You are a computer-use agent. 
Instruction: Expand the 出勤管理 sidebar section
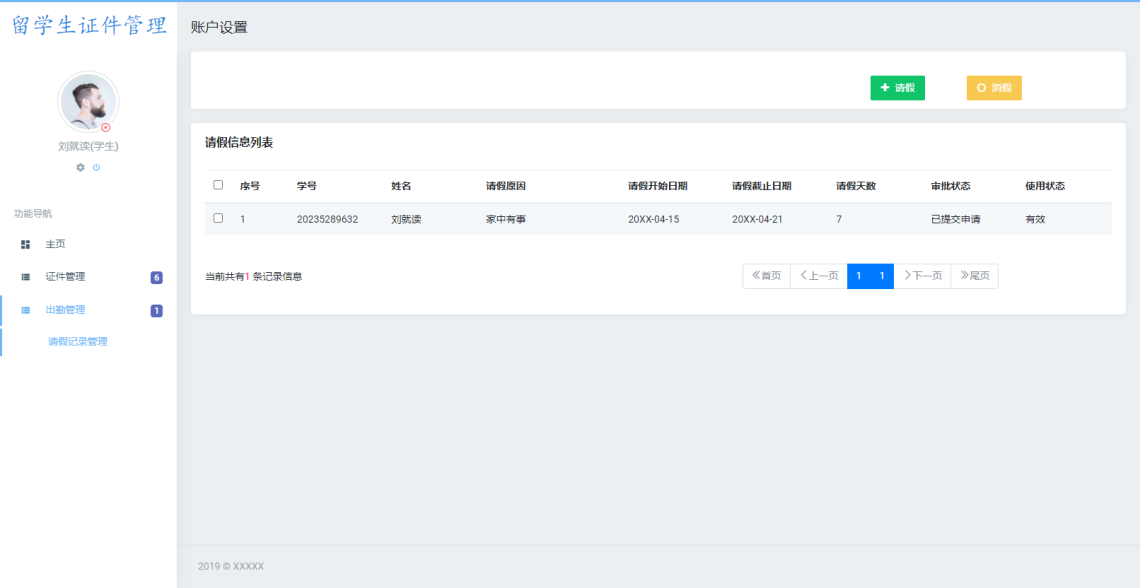click(60, 310)
